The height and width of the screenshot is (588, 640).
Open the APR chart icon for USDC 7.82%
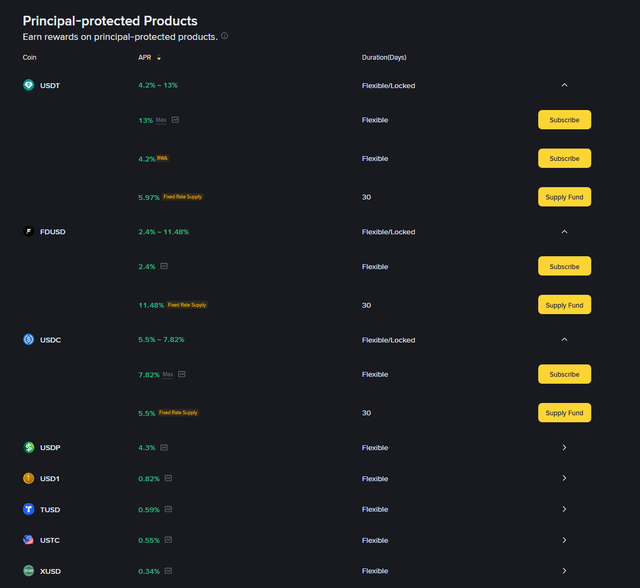tap(182, 374)
